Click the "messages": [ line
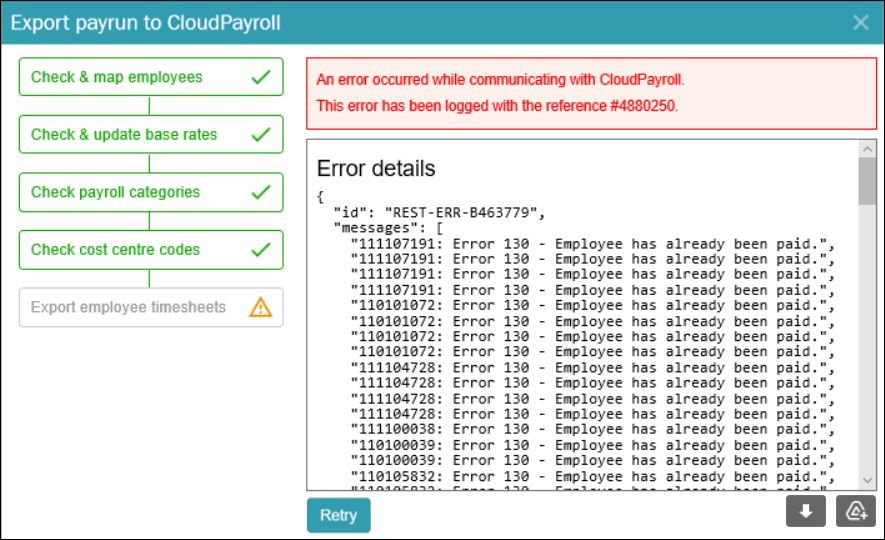The image size is (885, 540). [x=388, y=228]
